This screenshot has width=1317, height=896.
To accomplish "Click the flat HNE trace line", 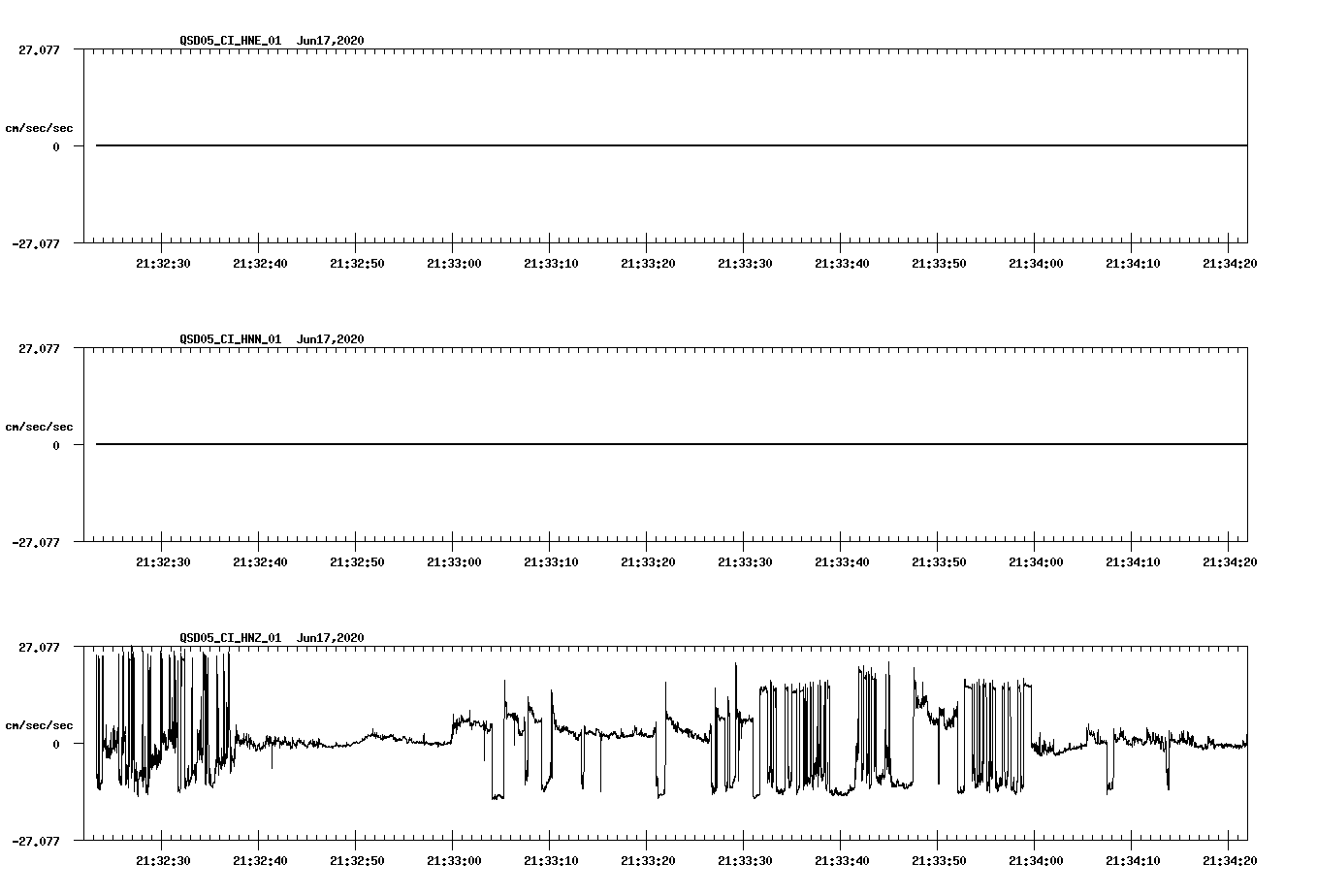I will [671, 145].
